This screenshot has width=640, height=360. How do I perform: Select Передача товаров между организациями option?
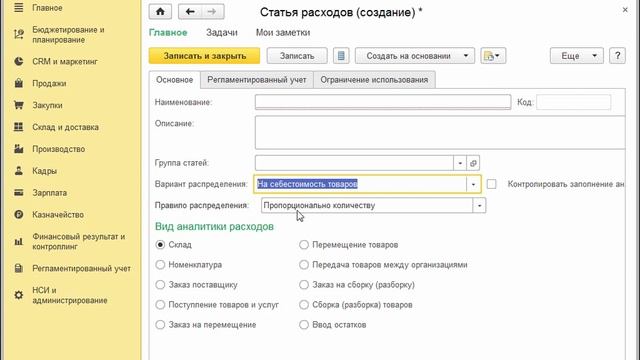click(x=304, y=264)
